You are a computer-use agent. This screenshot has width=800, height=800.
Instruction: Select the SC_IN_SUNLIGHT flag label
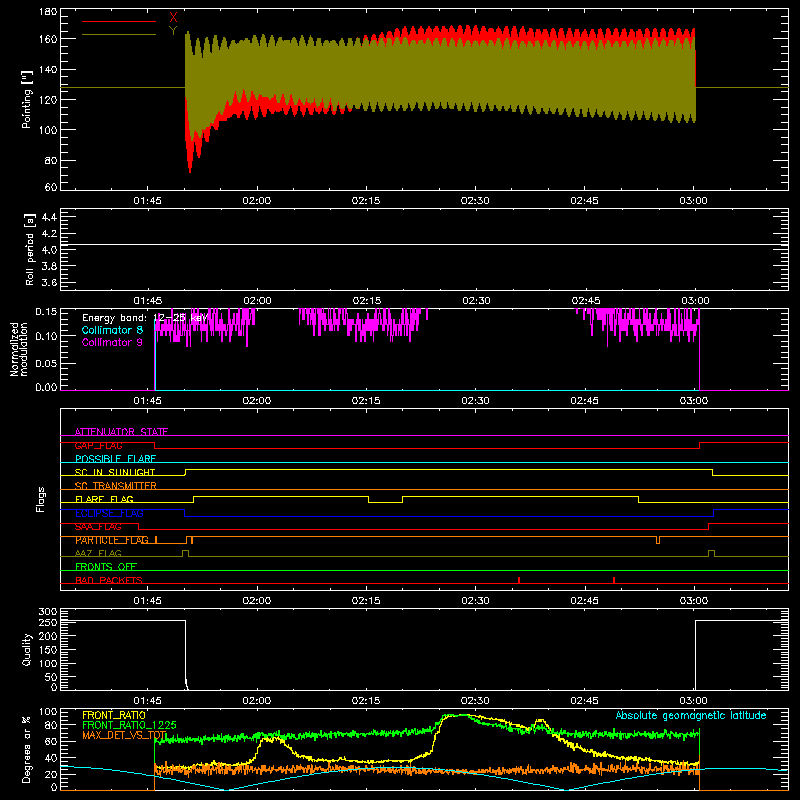(115, 472)
